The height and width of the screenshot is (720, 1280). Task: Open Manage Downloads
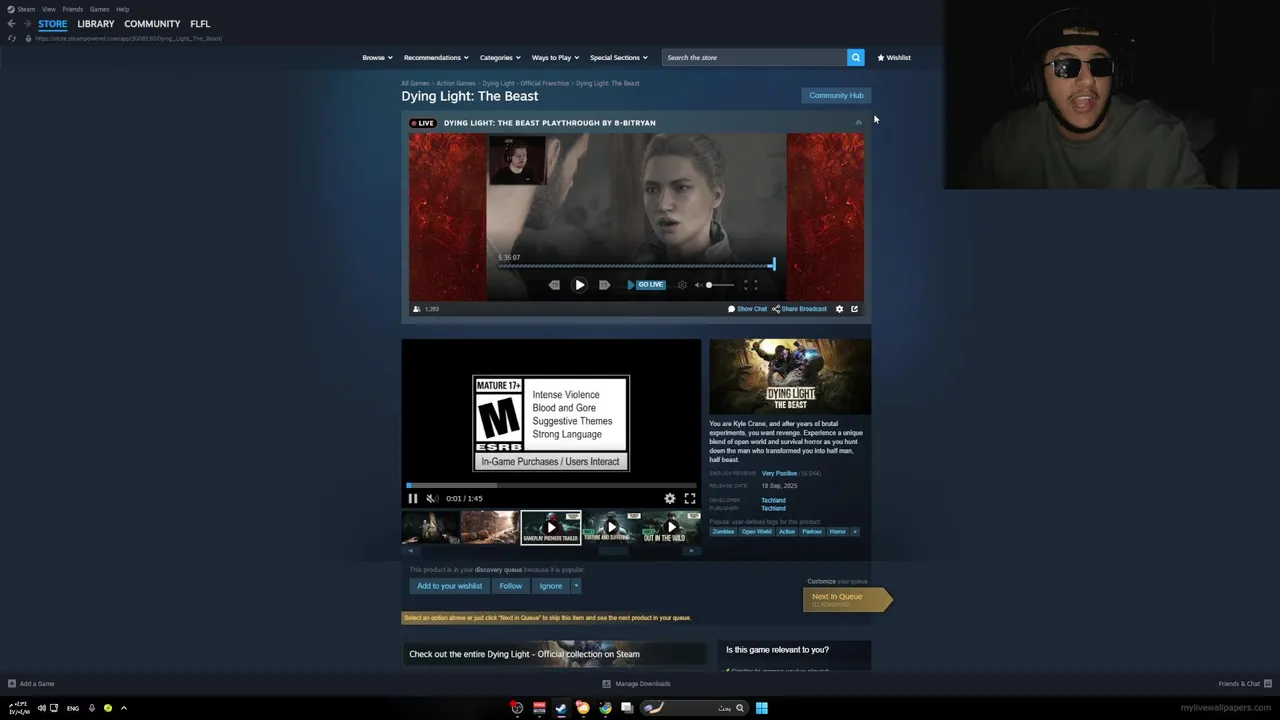636,684
